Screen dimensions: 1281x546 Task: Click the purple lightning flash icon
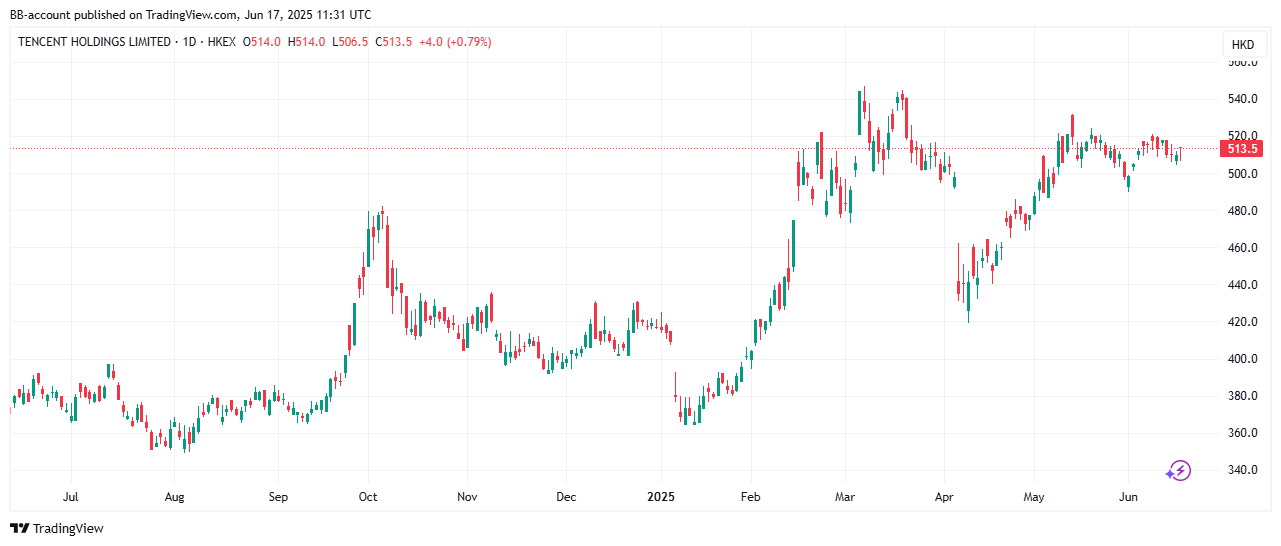(1179, 470)
